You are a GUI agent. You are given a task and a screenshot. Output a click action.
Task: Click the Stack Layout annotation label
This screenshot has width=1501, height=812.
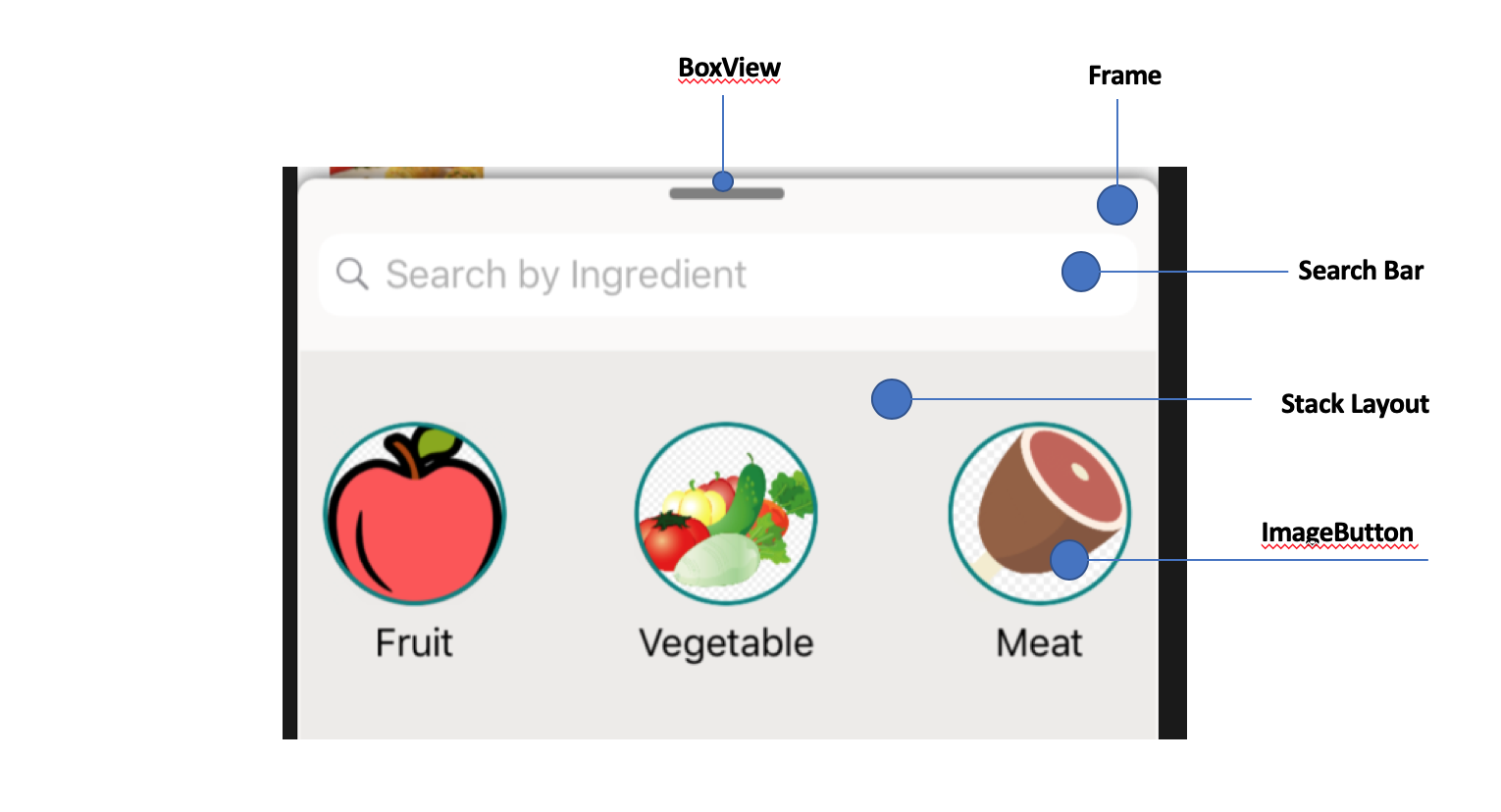[1355, 404]
